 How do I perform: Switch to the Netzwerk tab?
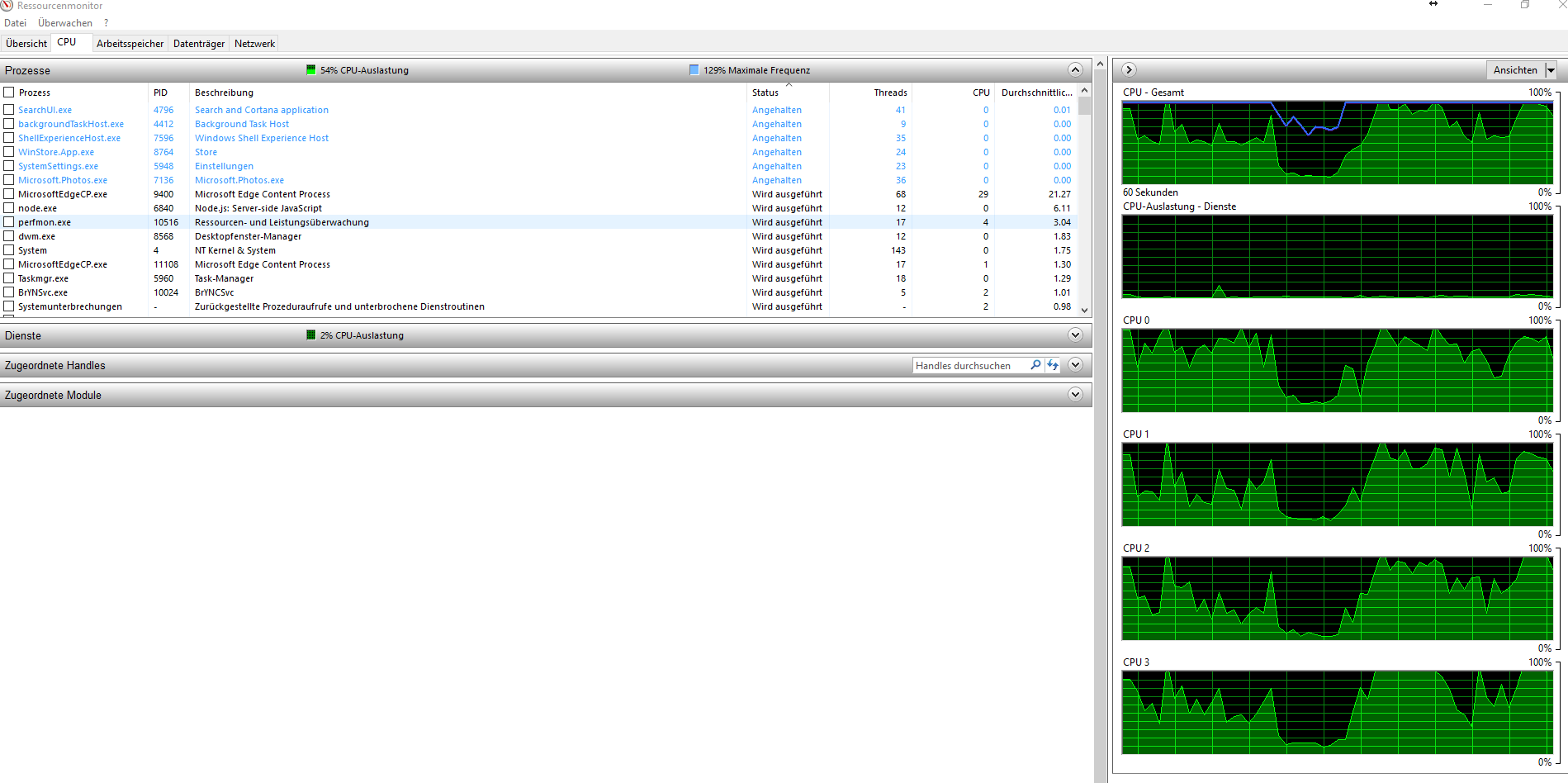point(254,44)
